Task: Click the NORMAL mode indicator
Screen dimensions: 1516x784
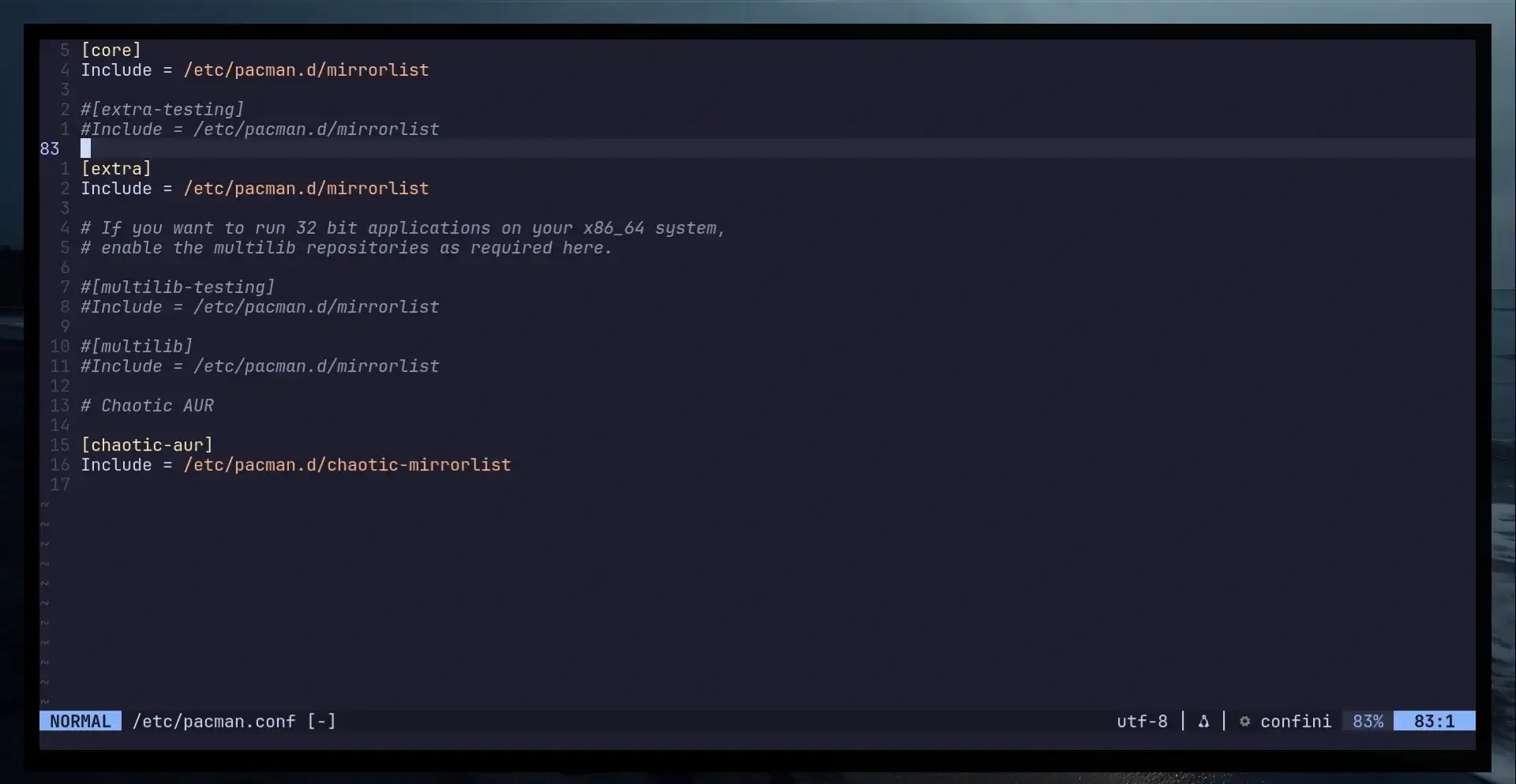Action: [79, 721]
